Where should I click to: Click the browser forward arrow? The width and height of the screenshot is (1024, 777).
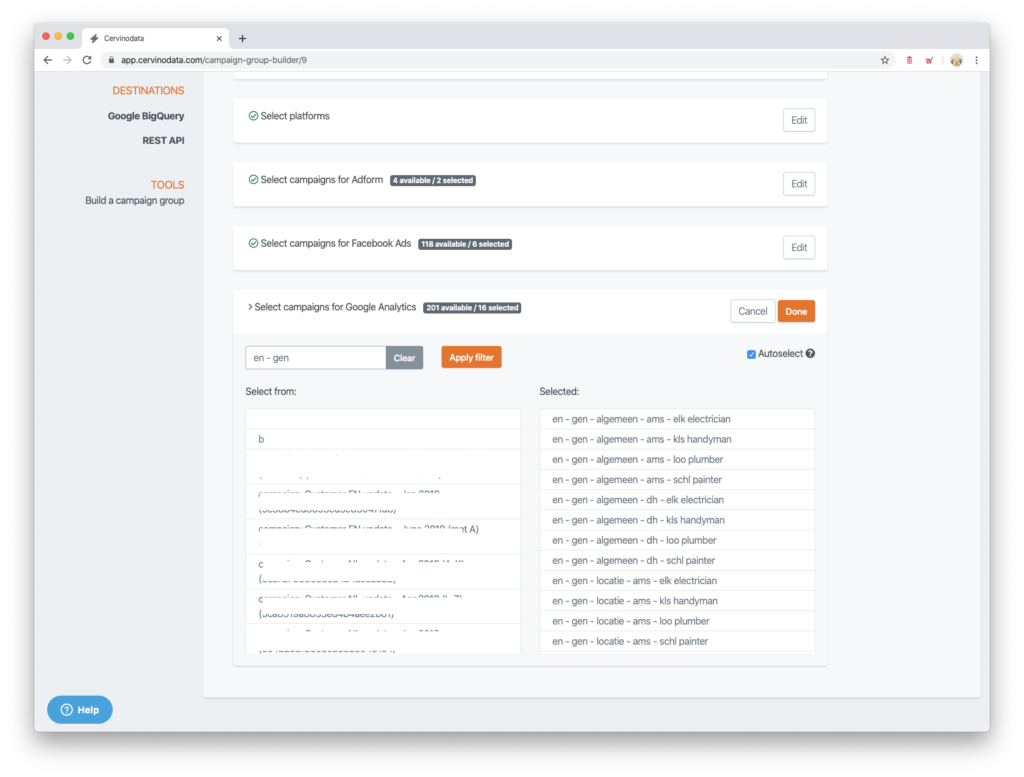[x=67, y=60]
